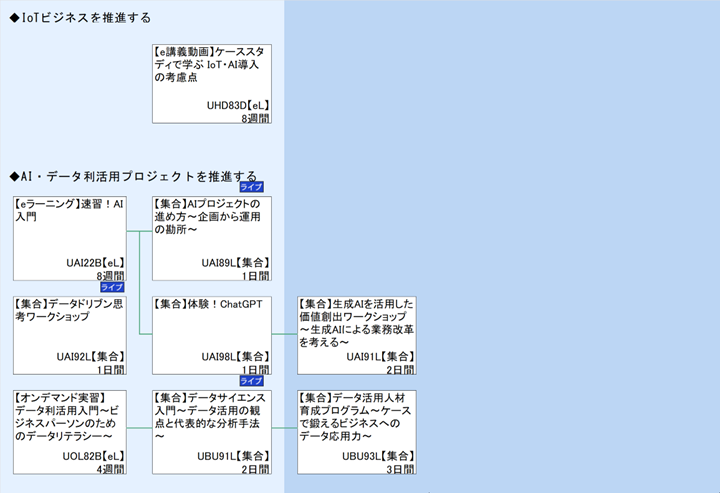This screenshot has height=493, width=720.
Task: Click the AI・データ利活用プロジェクトを推進する heading
Action: coord(133,176)
